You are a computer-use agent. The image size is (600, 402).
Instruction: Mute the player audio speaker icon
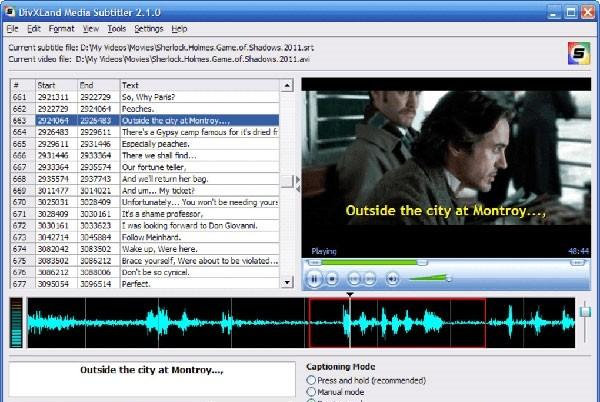(x=392, y=278)
